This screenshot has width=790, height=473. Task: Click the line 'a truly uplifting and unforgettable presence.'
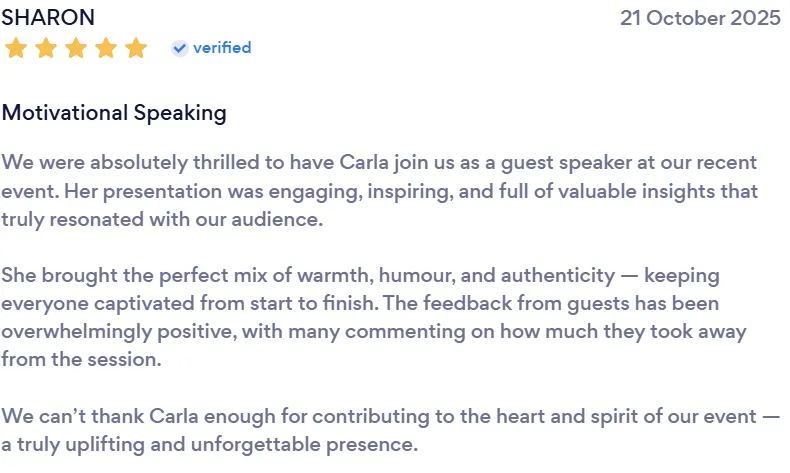pos(210,445)
